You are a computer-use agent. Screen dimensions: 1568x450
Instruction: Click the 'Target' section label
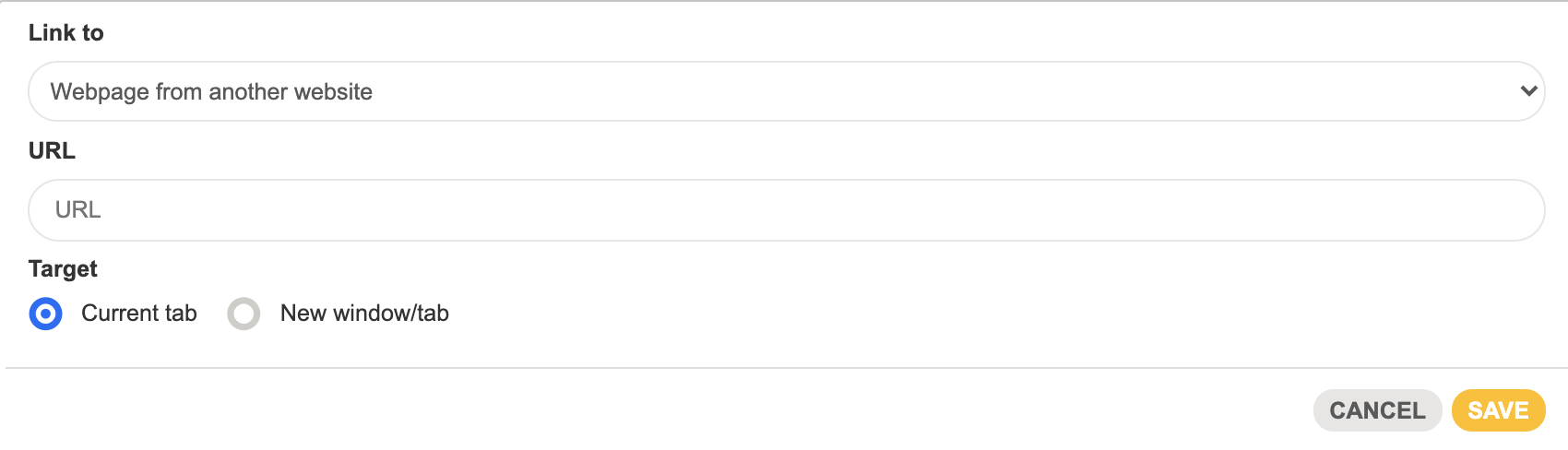point(63,269)
